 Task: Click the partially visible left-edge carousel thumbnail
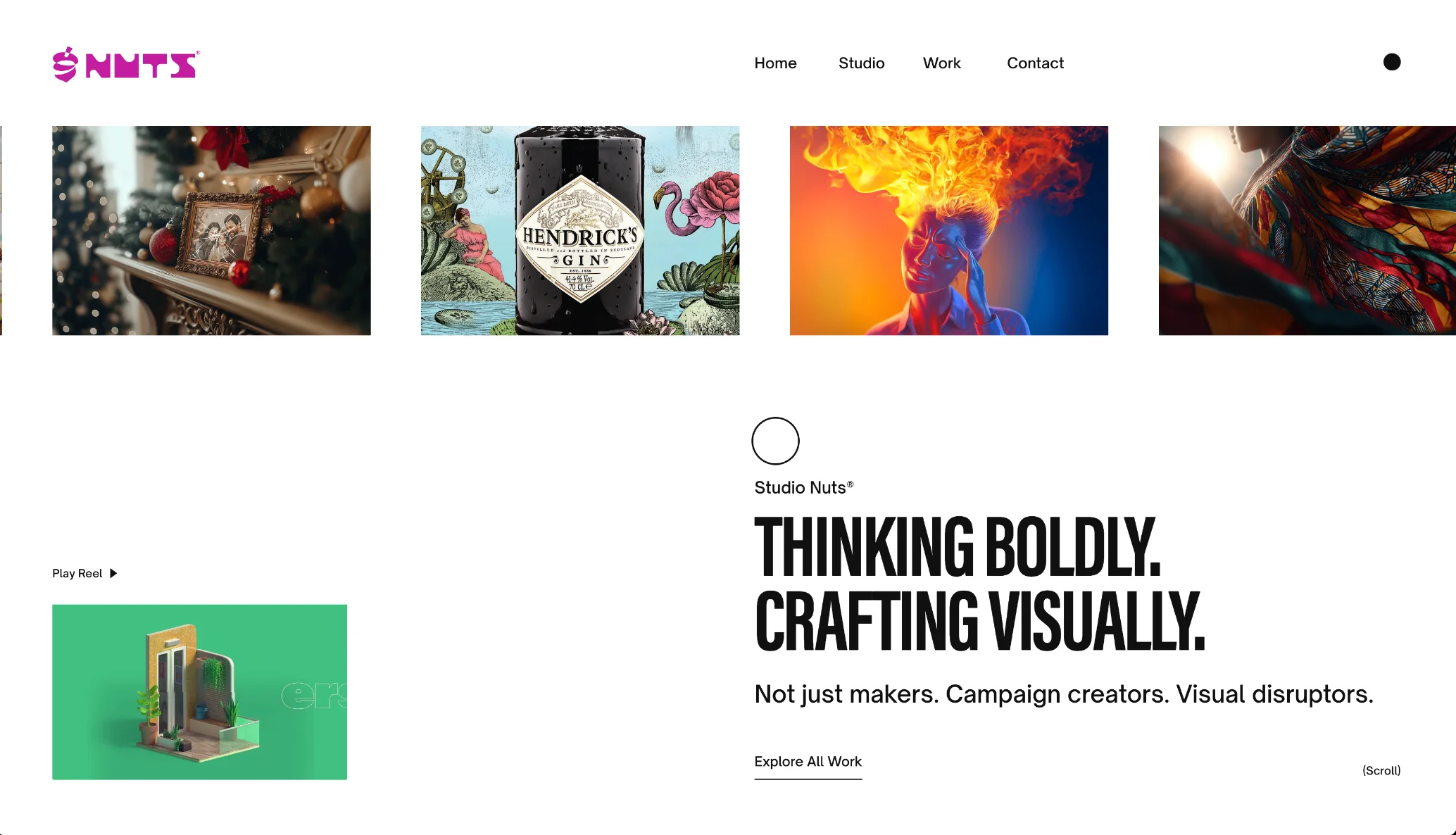[x=1, y=230]
